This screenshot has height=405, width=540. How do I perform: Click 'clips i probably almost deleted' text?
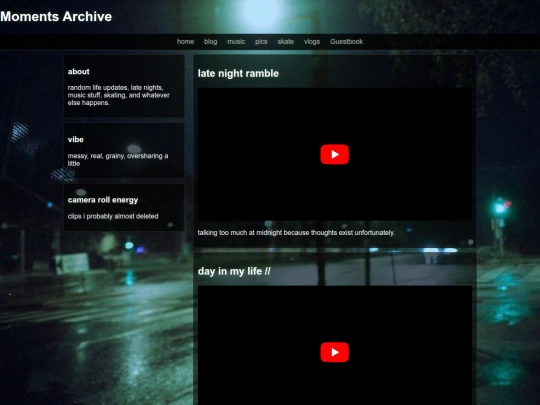[113, 216]
